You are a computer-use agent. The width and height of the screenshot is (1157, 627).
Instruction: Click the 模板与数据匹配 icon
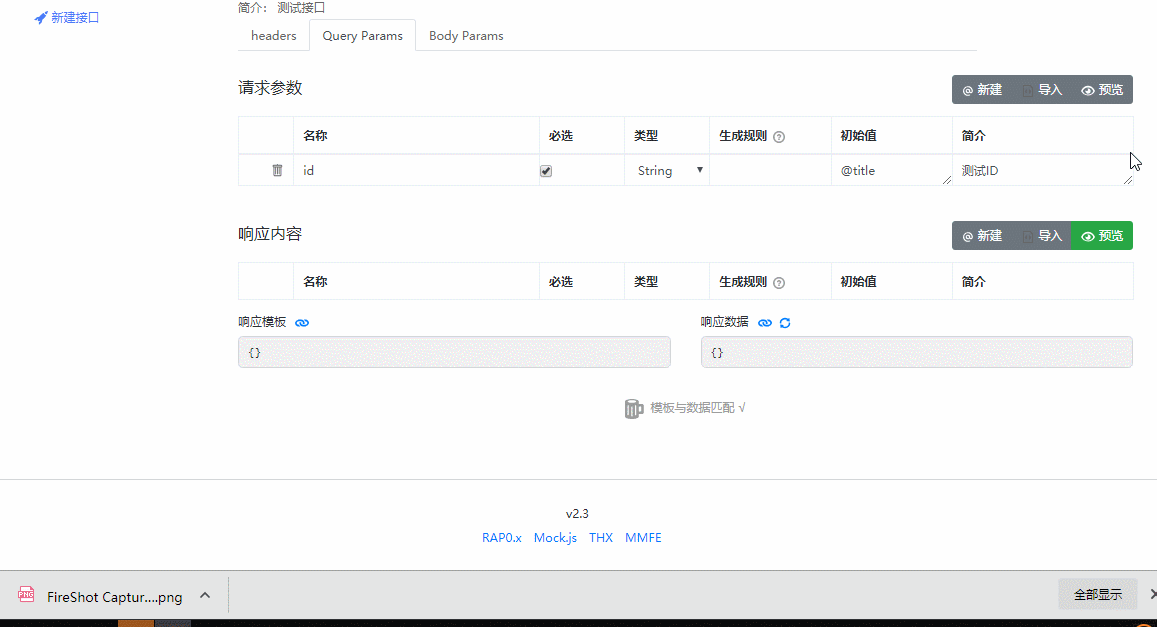click(634, 408)
